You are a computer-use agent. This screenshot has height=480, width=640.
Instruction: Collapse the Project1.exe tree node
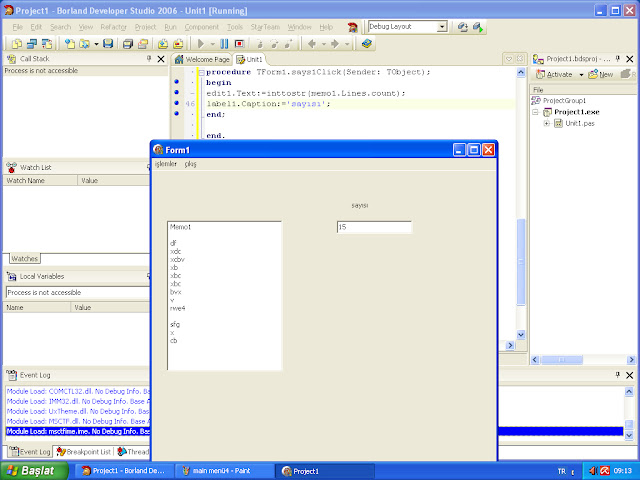[x=536, y=112]
